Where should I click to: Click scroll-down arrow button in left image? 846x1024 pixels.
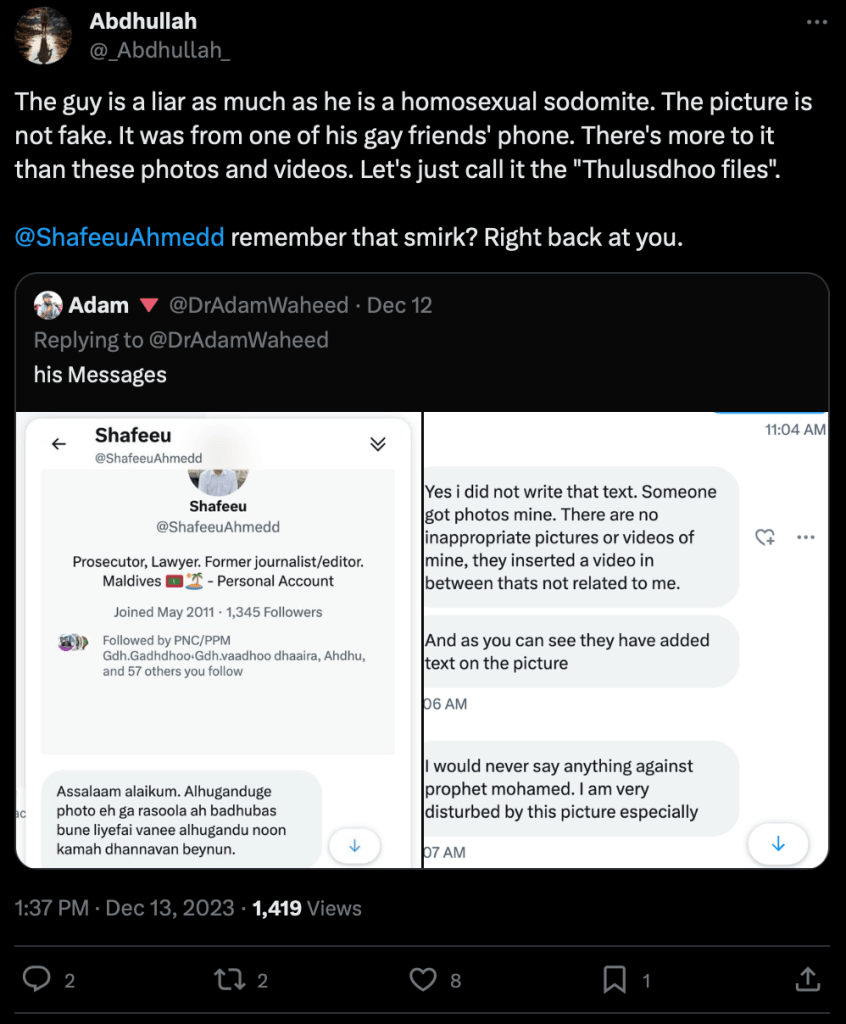pos(354,845)
